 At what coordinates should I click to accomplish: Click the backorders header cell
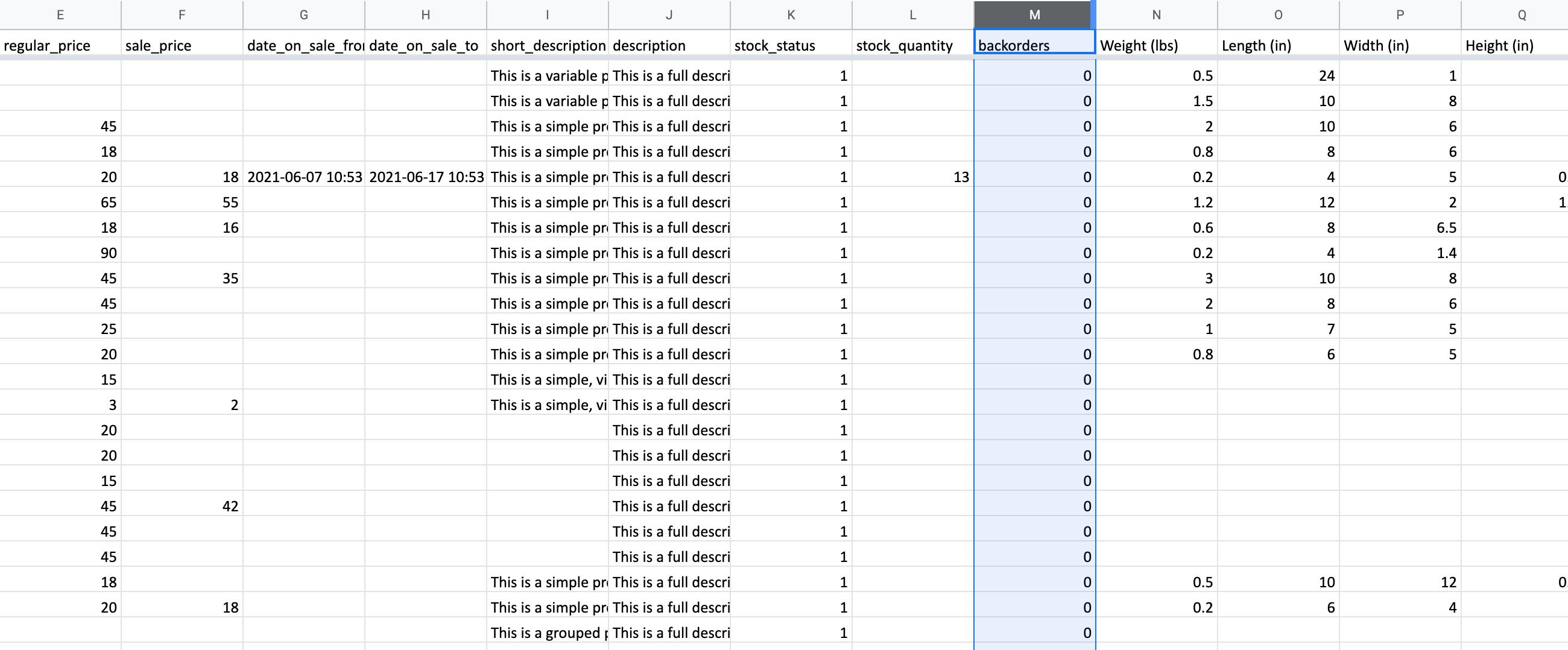[1034, 45]
